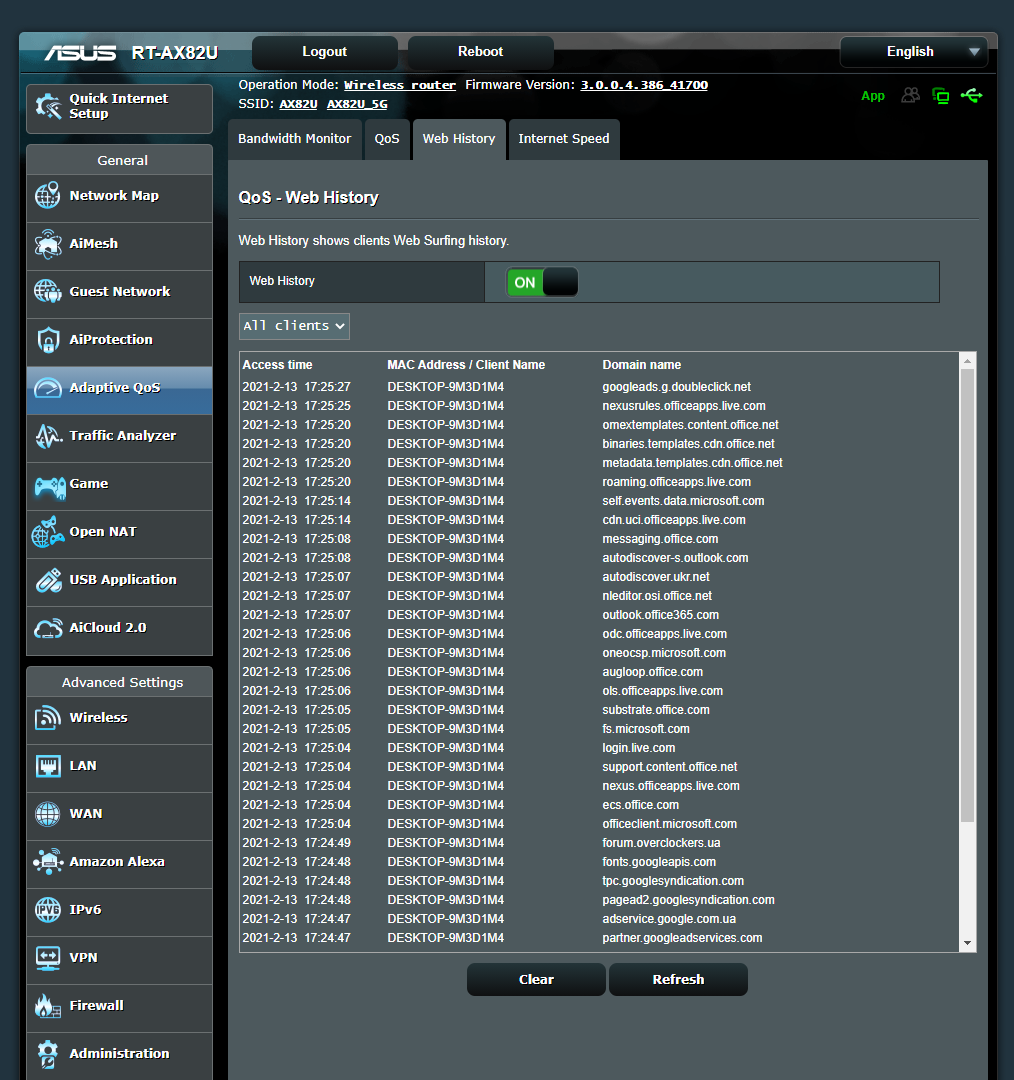Click the IPv6 icon
The height and width of the screenshot is (1080, 1014).
(x=48, y=910)
